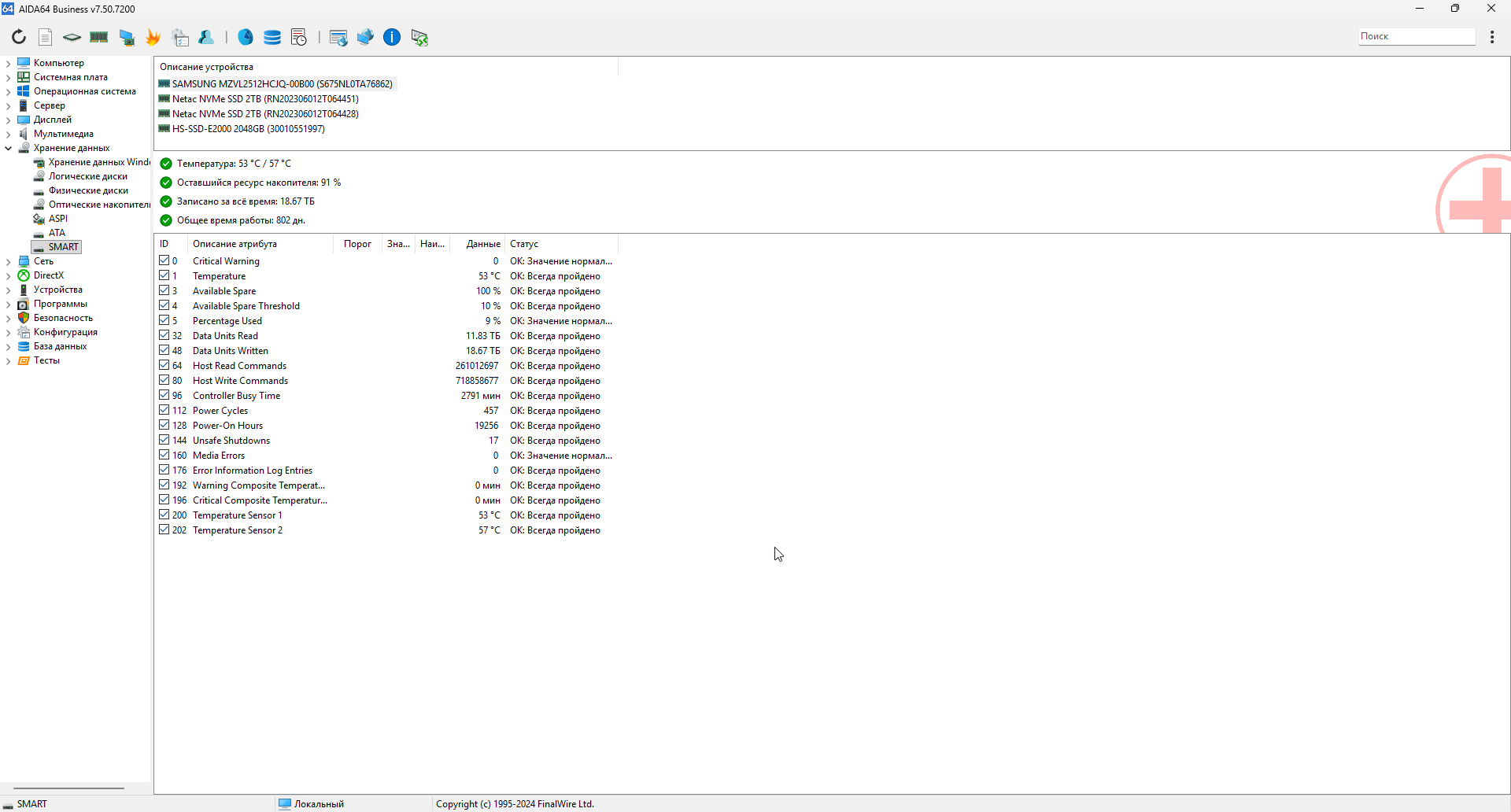1511x812 pixels.
Task: Open the Report document icon in toolbar
Action: [x=46, y=37]
